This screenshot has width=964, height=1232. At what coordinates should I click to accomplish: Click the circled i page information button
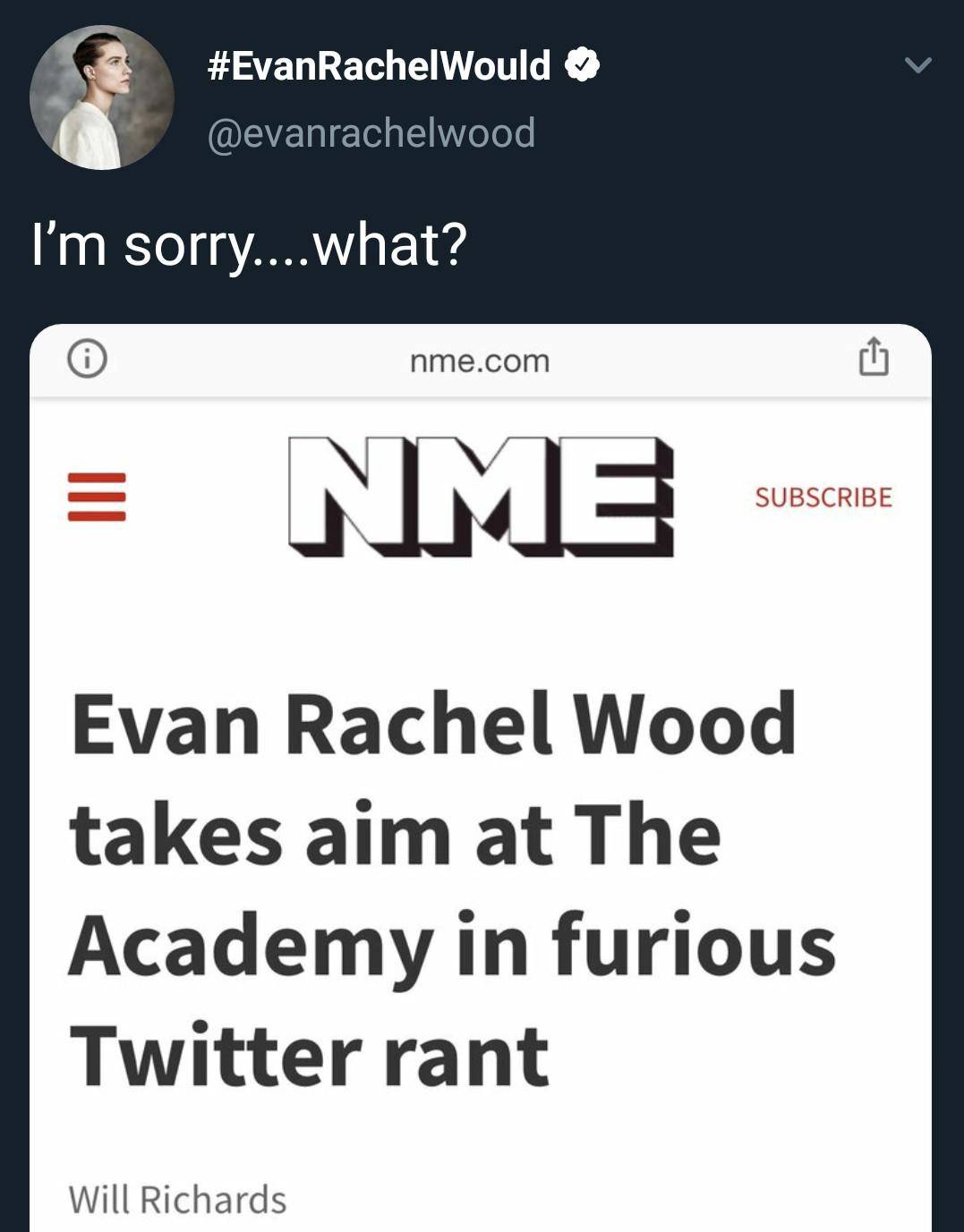tap(86, 359)
